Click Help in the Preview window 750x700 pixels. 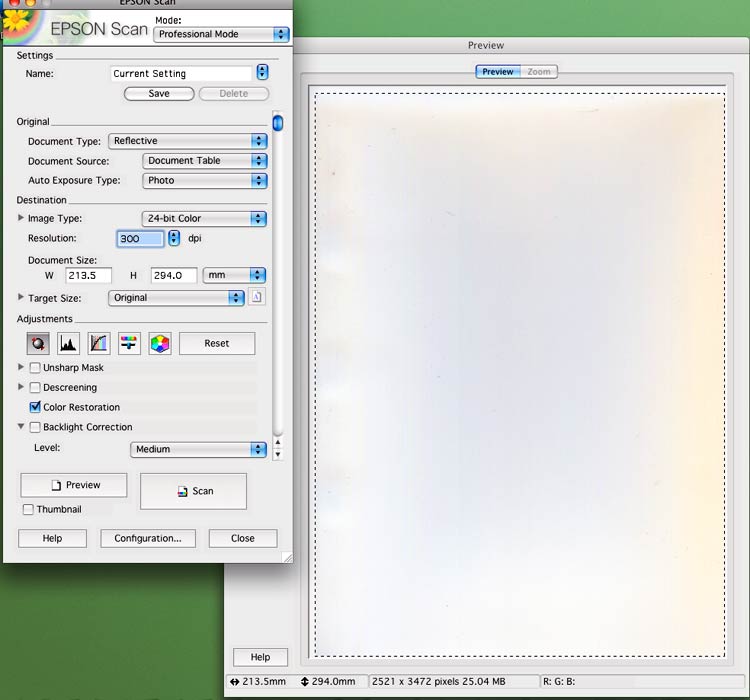tap(260, 657)
